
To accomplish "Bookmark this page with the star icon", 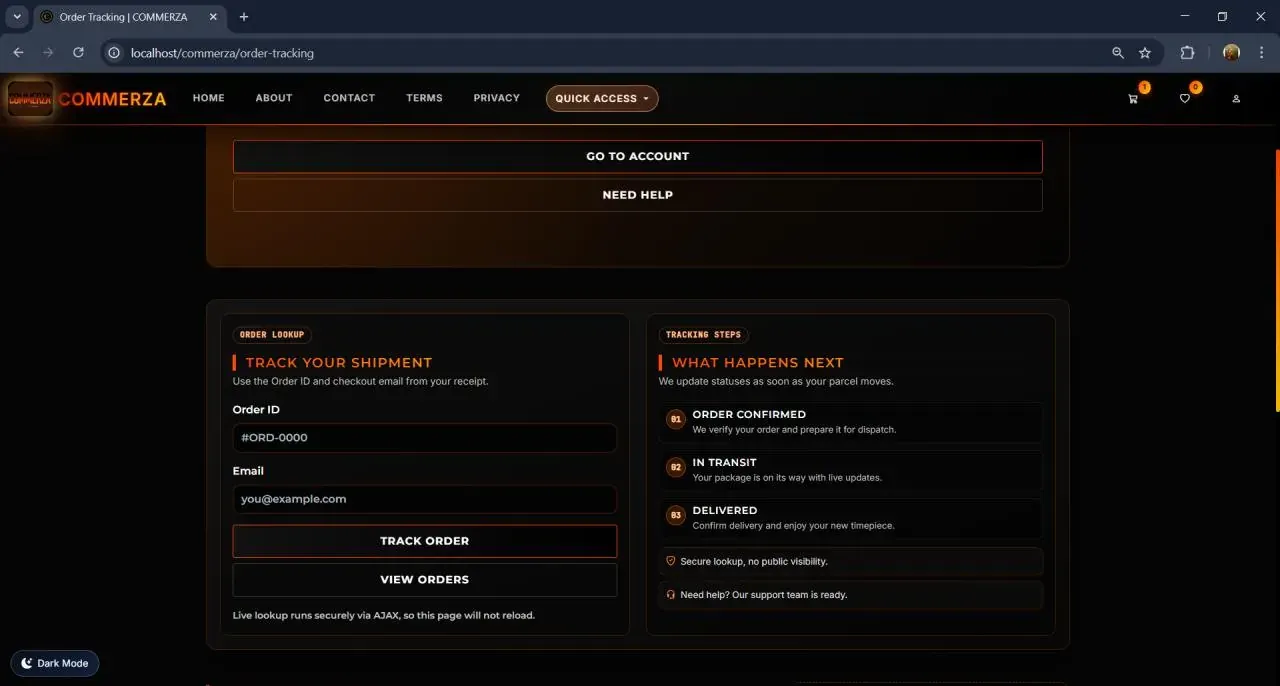I will pos(1145,53).
